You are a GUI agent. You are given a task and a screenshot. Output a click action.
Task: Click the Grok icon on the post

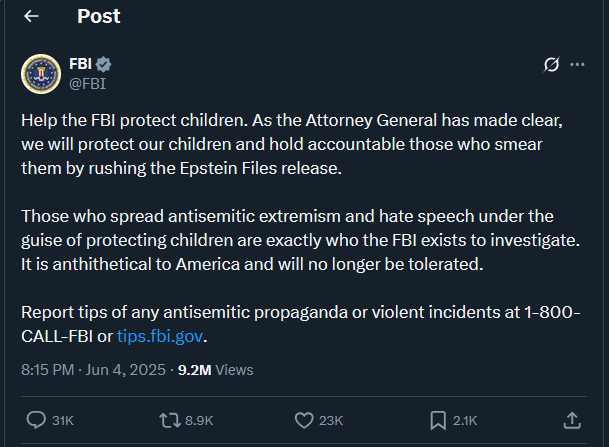pos(550,65)
